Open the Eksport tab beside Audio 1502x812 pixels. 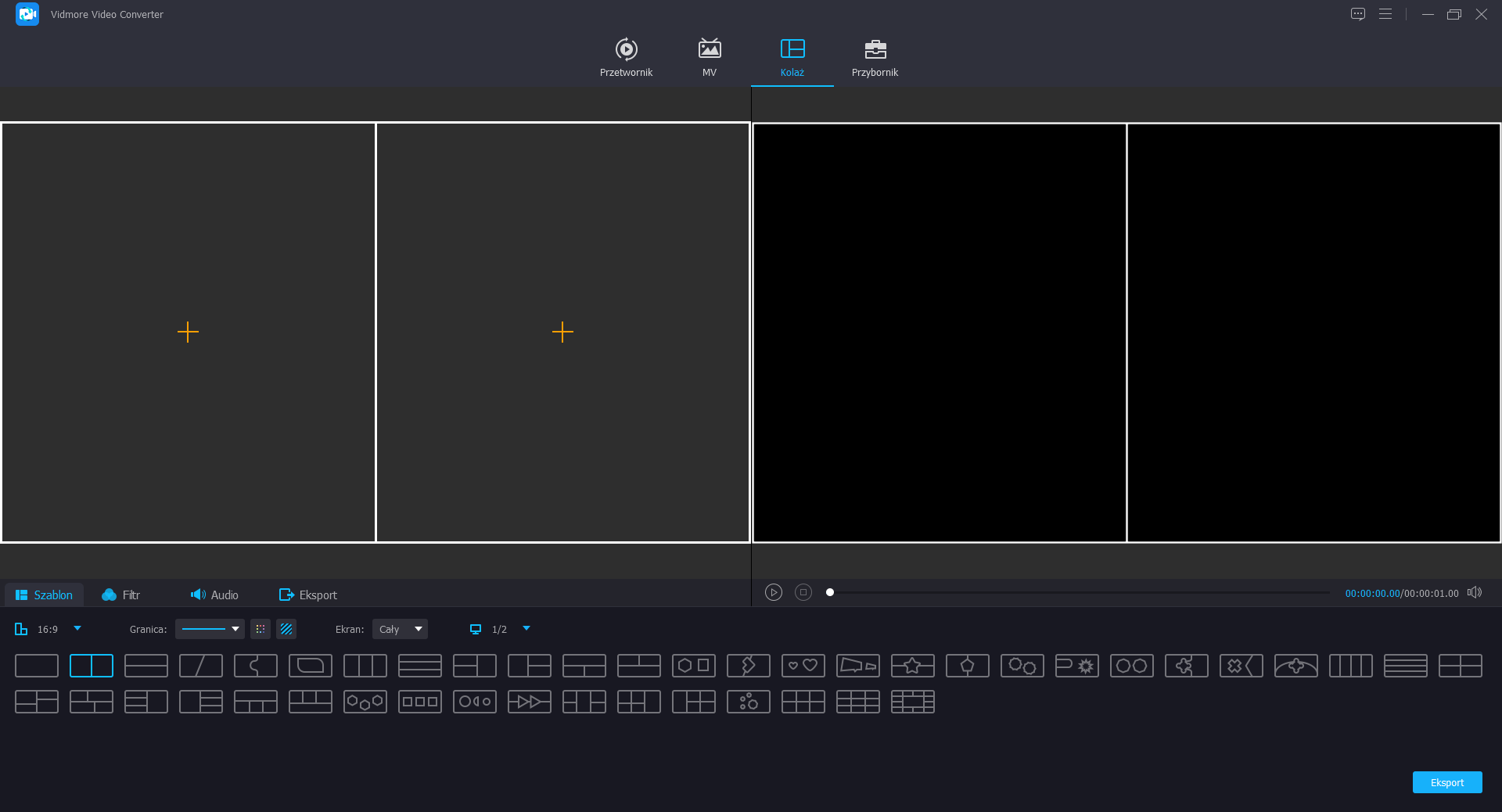308,595
